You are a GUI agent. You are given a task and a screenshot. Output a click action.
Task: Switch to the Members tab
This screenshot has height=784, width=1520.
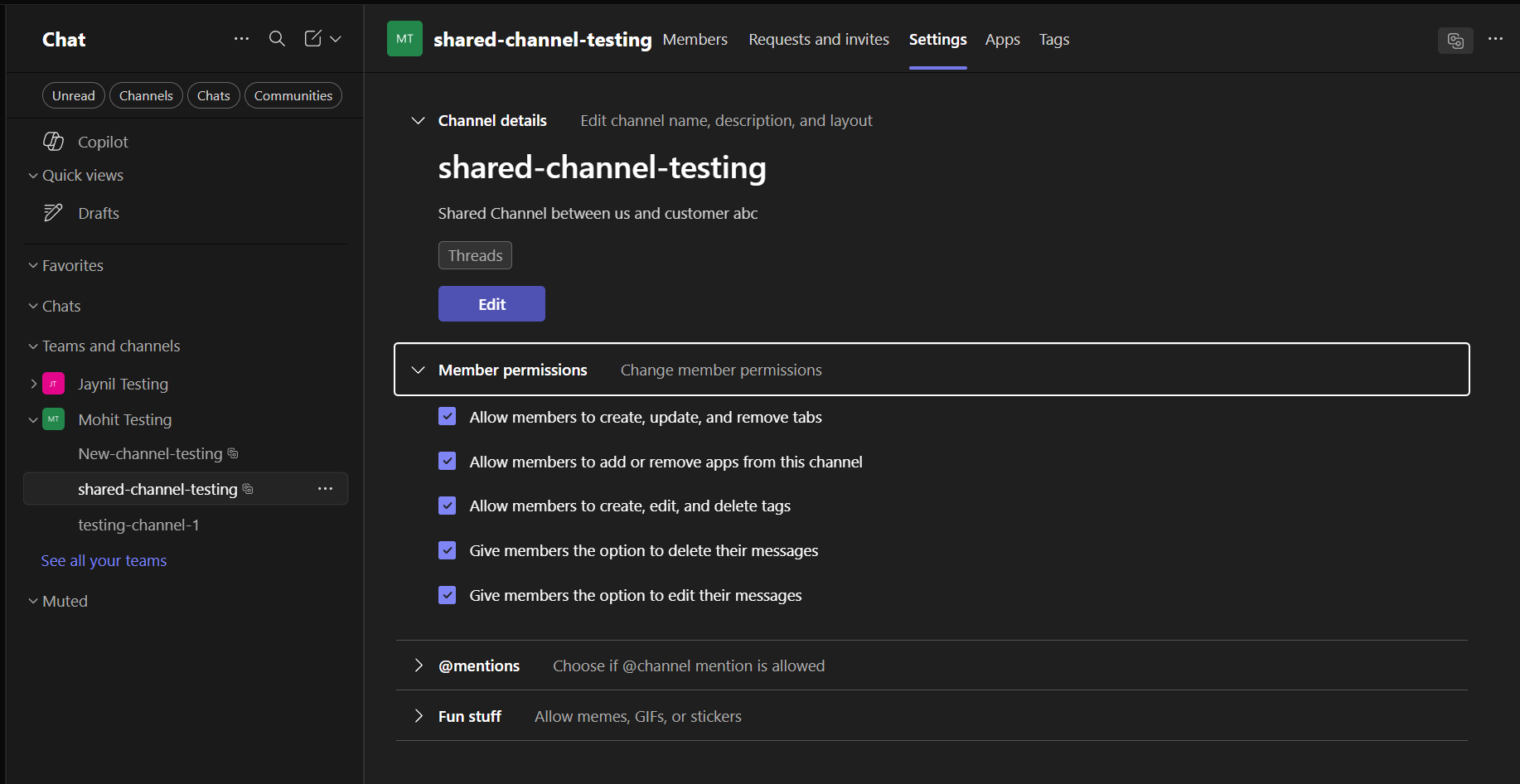[695, 39]
